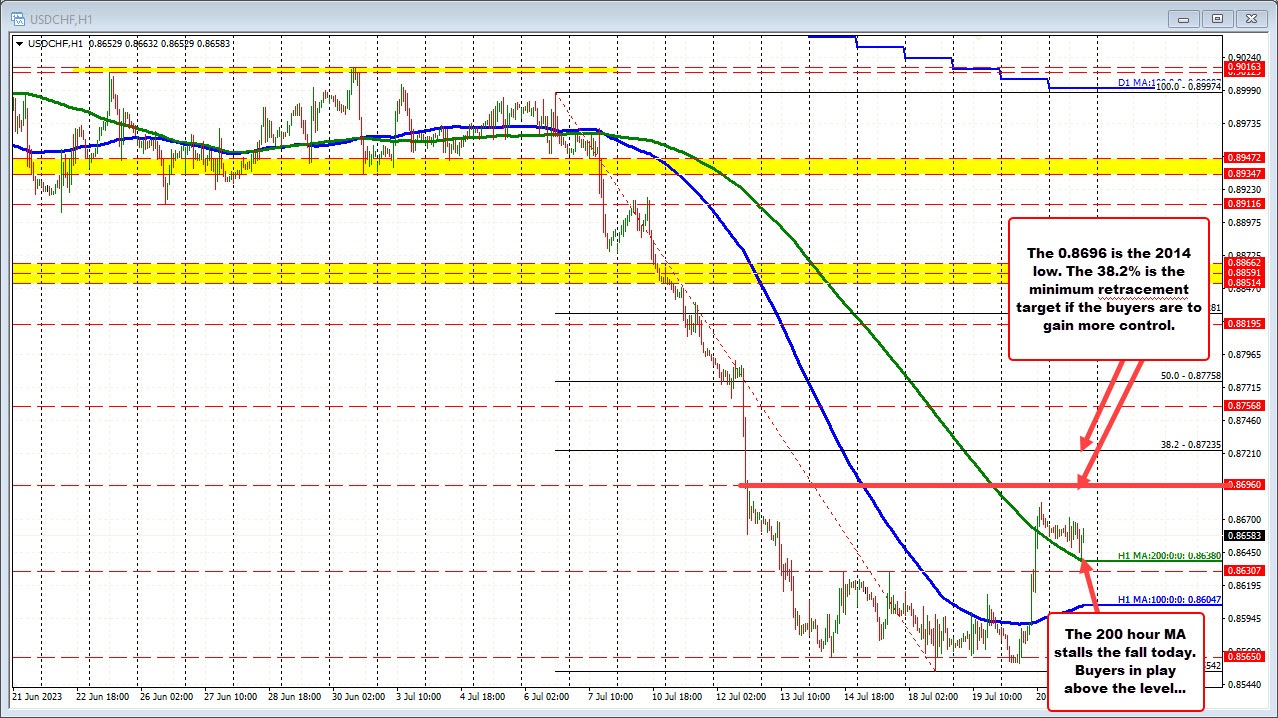Select the D1 MA label near the top
Viewport: 1278px width, 718px height.
1135,84
